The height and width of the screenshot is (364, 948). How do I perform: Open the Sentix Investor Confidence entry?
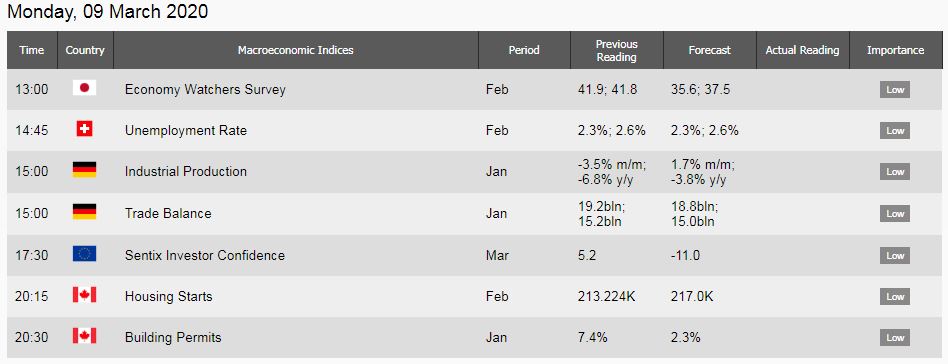pos(204,255)
